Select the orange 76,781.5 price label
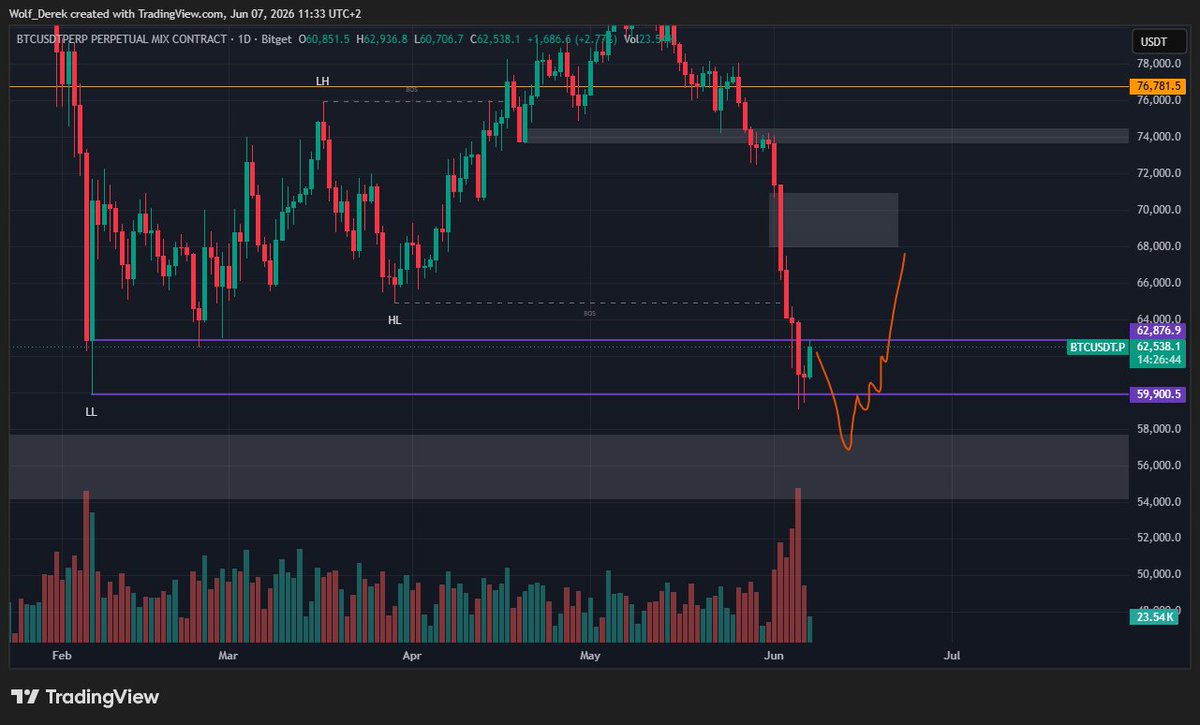Image resolution: width=1200 pixels, height=725 pixels. (1159, 87)
